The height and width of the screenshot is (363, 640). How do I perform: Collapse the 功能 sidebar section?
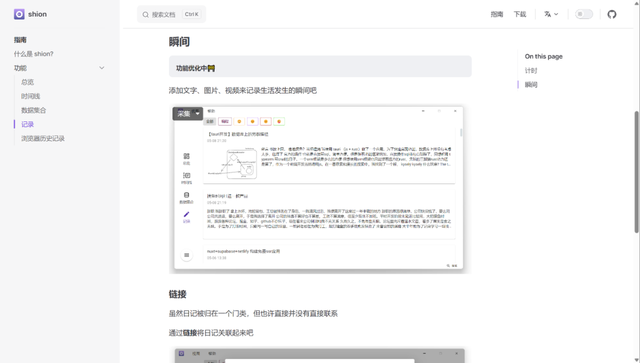point(102,68)
